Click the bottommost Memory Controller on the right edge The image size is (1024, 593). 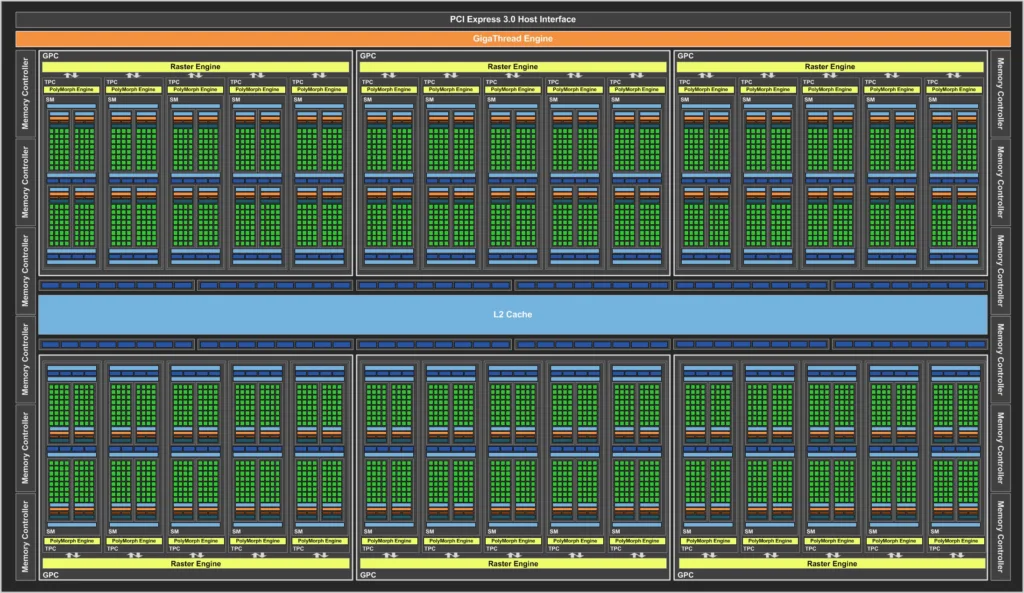pyautogui.click(x=1001, y=534)
